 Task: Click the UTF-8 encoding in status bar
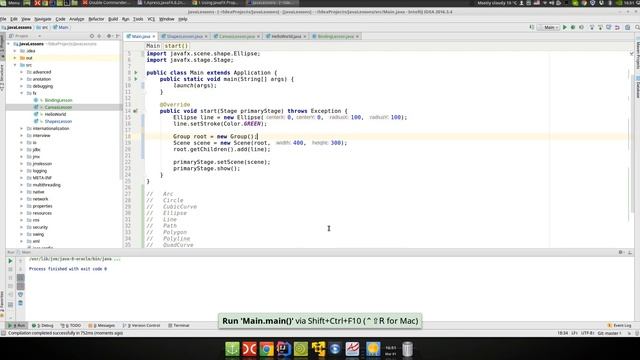(x=587, y=333)
